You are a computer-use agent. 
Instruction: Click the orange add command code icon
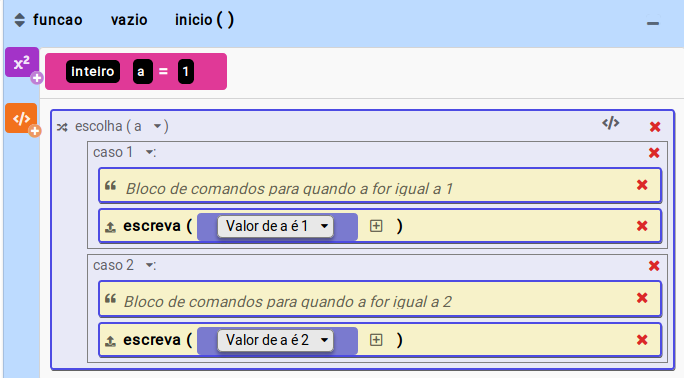click(x=21, y=118)
